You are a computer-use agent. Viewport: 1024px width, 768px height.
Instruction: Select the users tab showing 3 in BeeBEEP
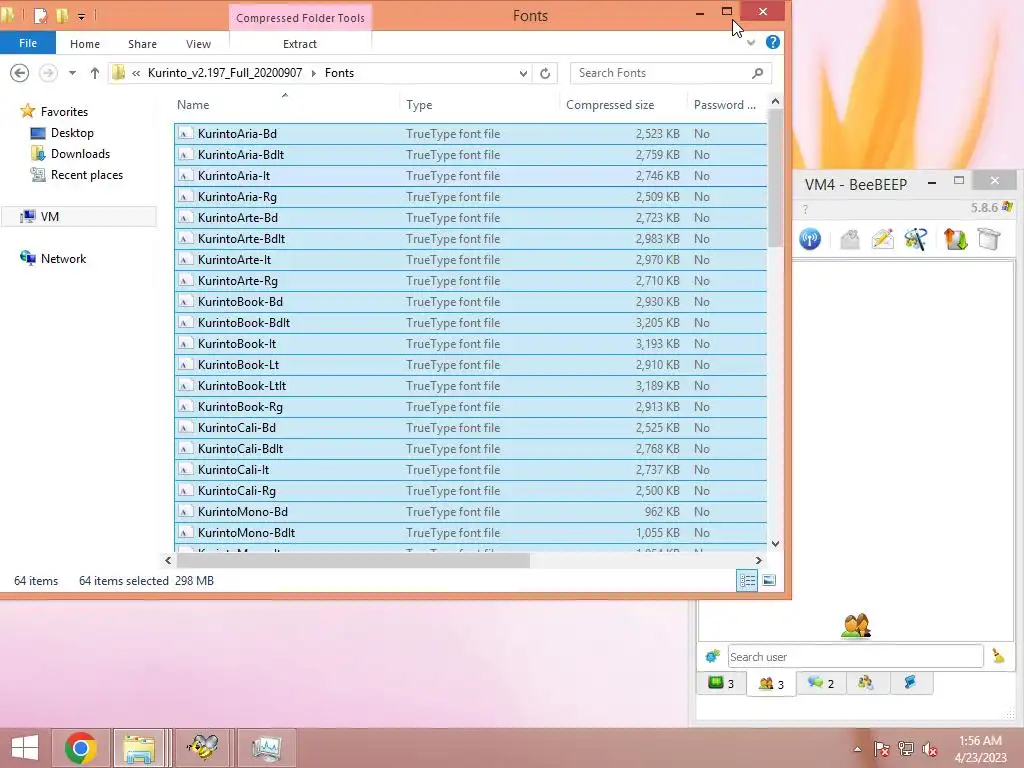(x=771, y=684)
